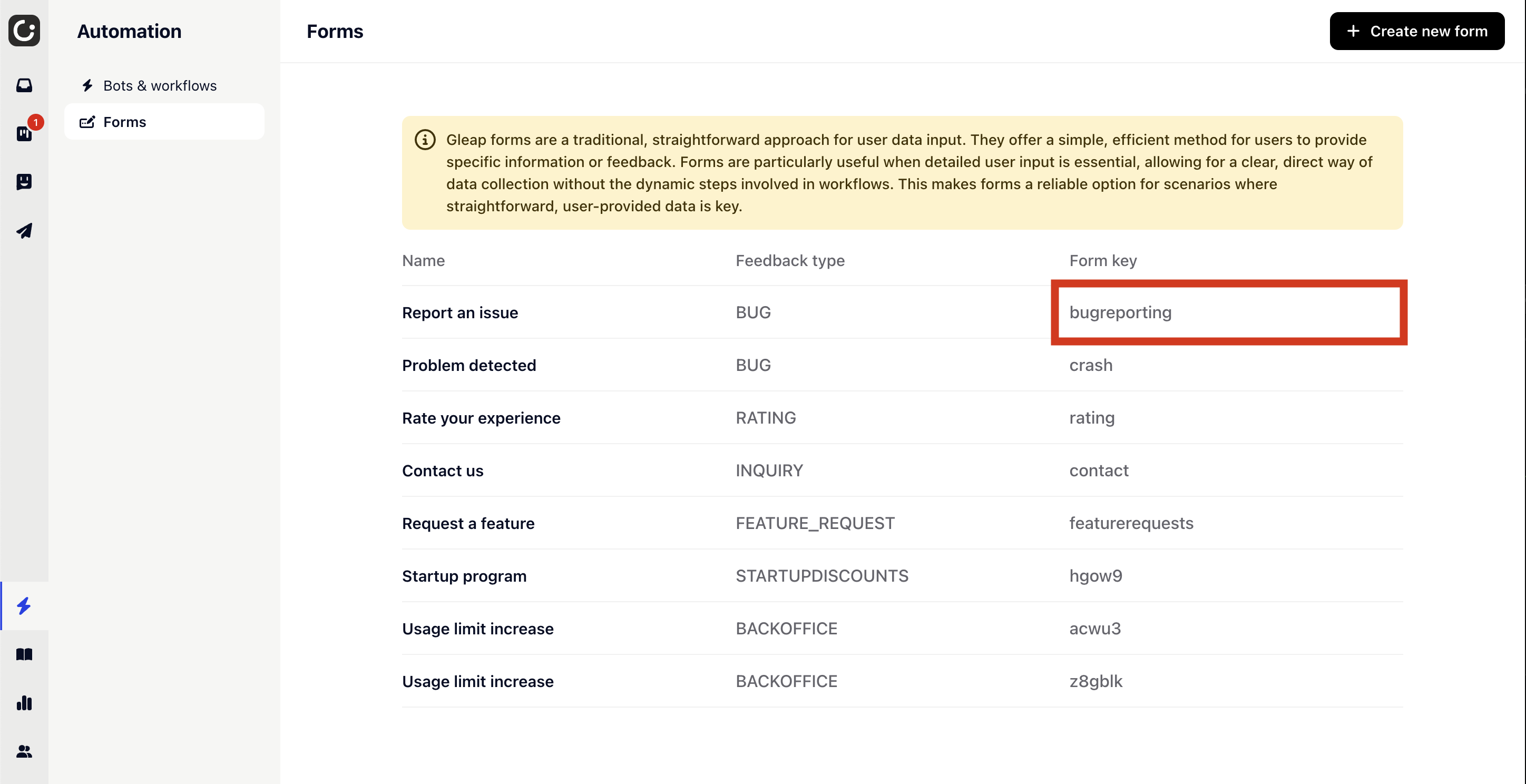
Task: Click the bugreporting form key cell
Action: [1120, 312]
